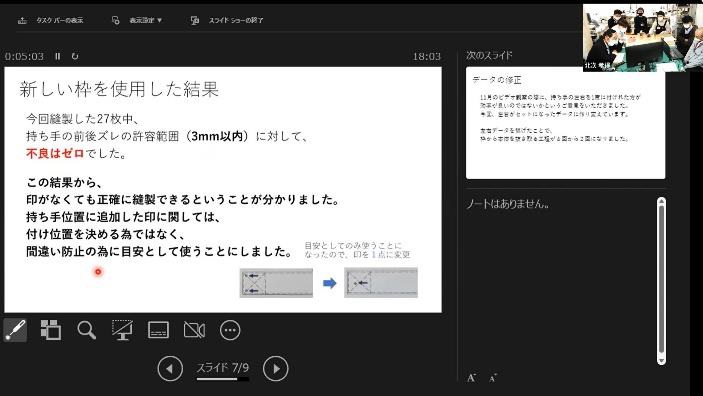703x396 pixels.
Task: Click the 次のスライド label
Action: click(489, 55)
